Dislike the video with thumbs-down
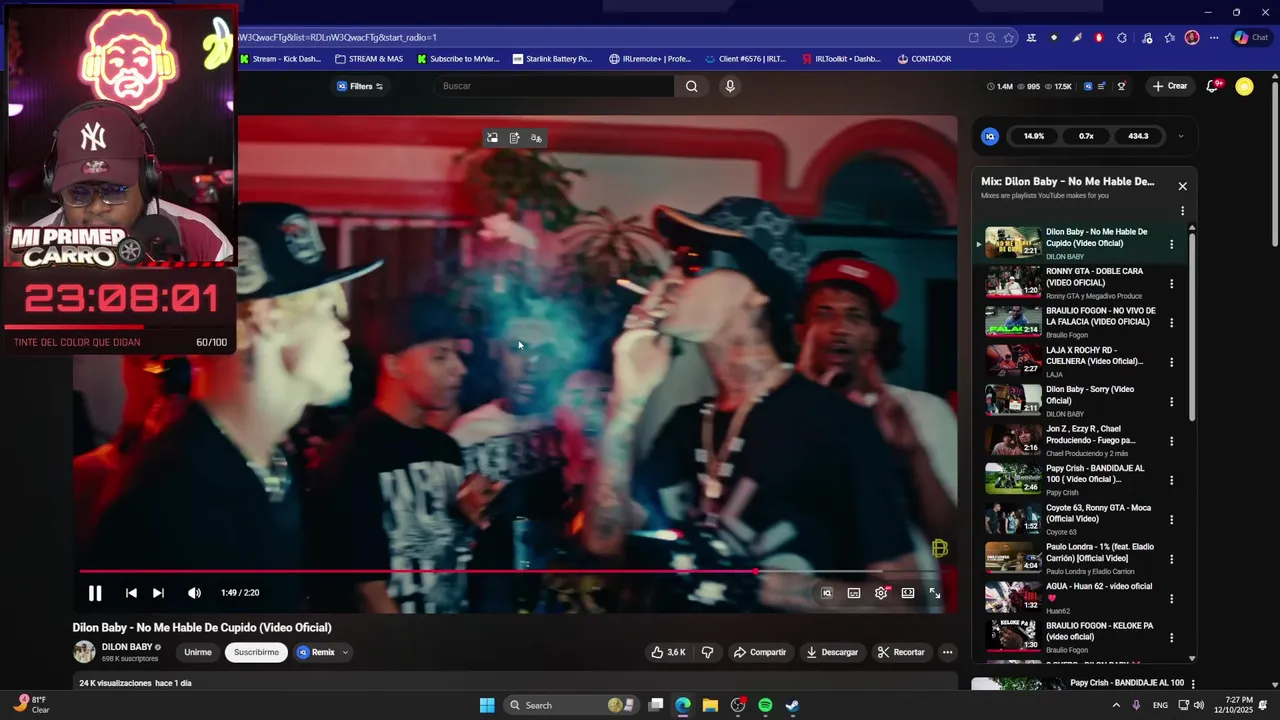This screenshot has height=720, width=1280. click(x=707, y=652)
